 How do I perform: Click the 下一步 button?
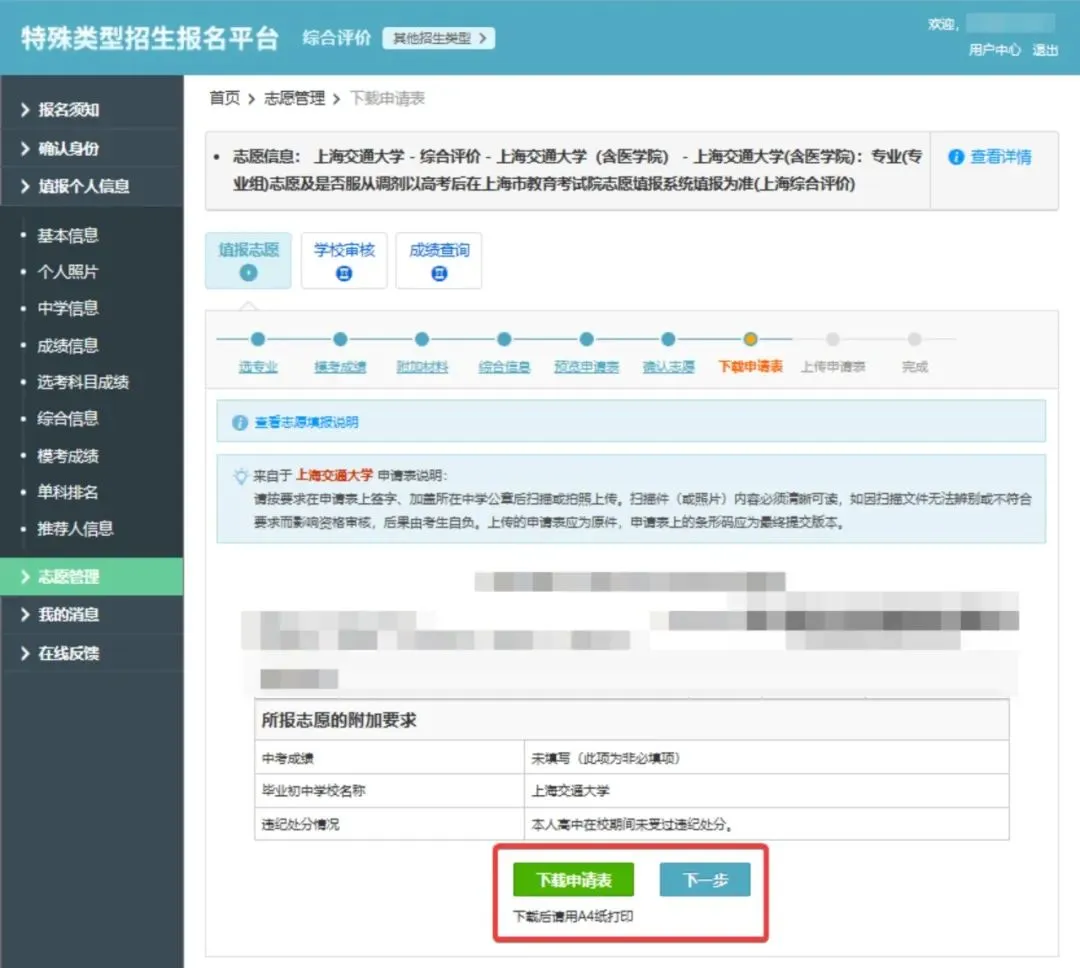coord(704,880)
